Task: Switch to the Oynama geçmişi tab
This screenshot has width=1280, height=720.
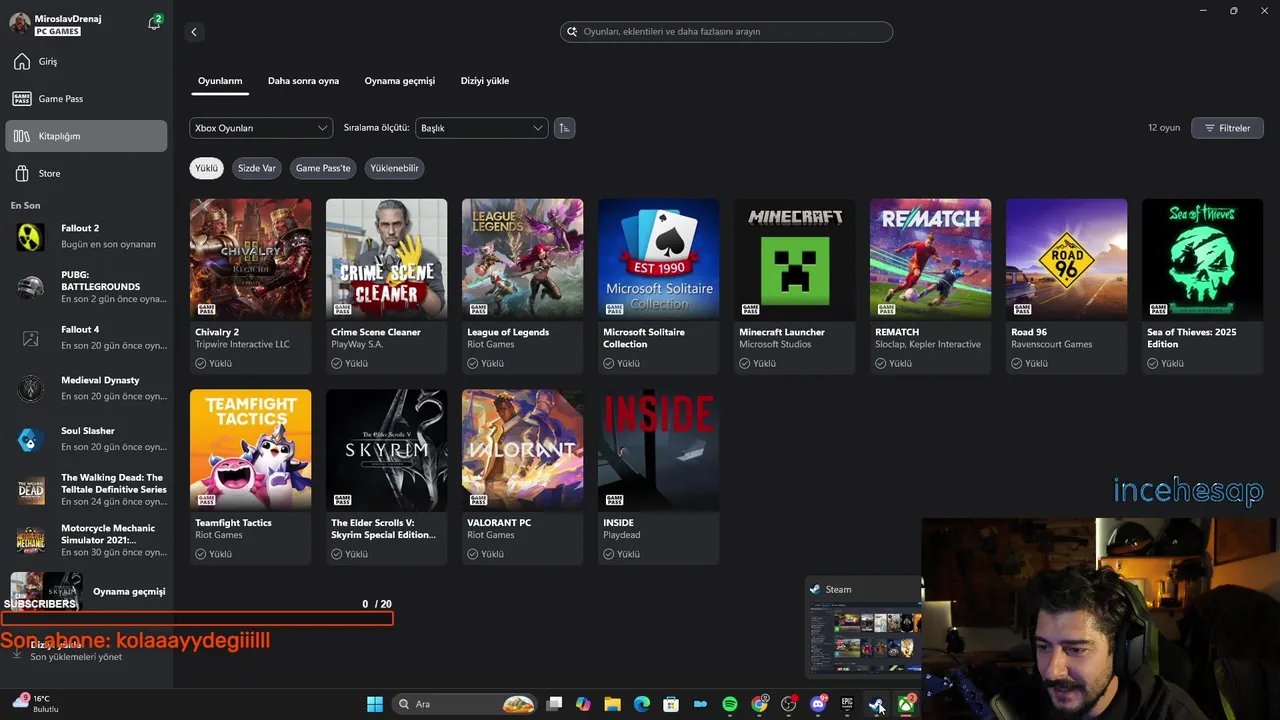Action: click(x=400, y=81)
